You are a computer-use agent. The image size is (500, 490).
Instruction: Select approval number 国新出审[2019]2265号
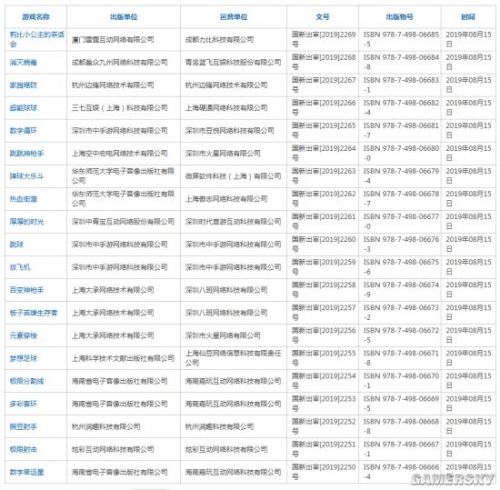pos(324,130)
